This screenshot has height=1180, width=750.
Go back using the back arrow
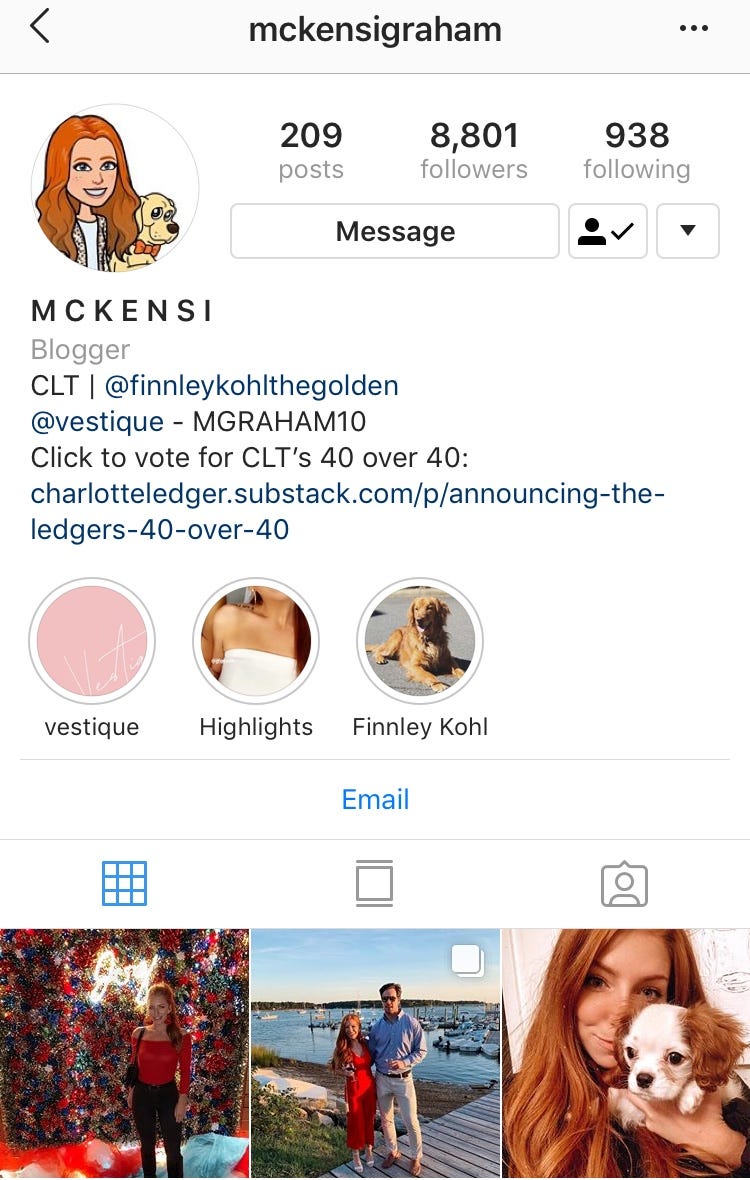pos(40,27)
